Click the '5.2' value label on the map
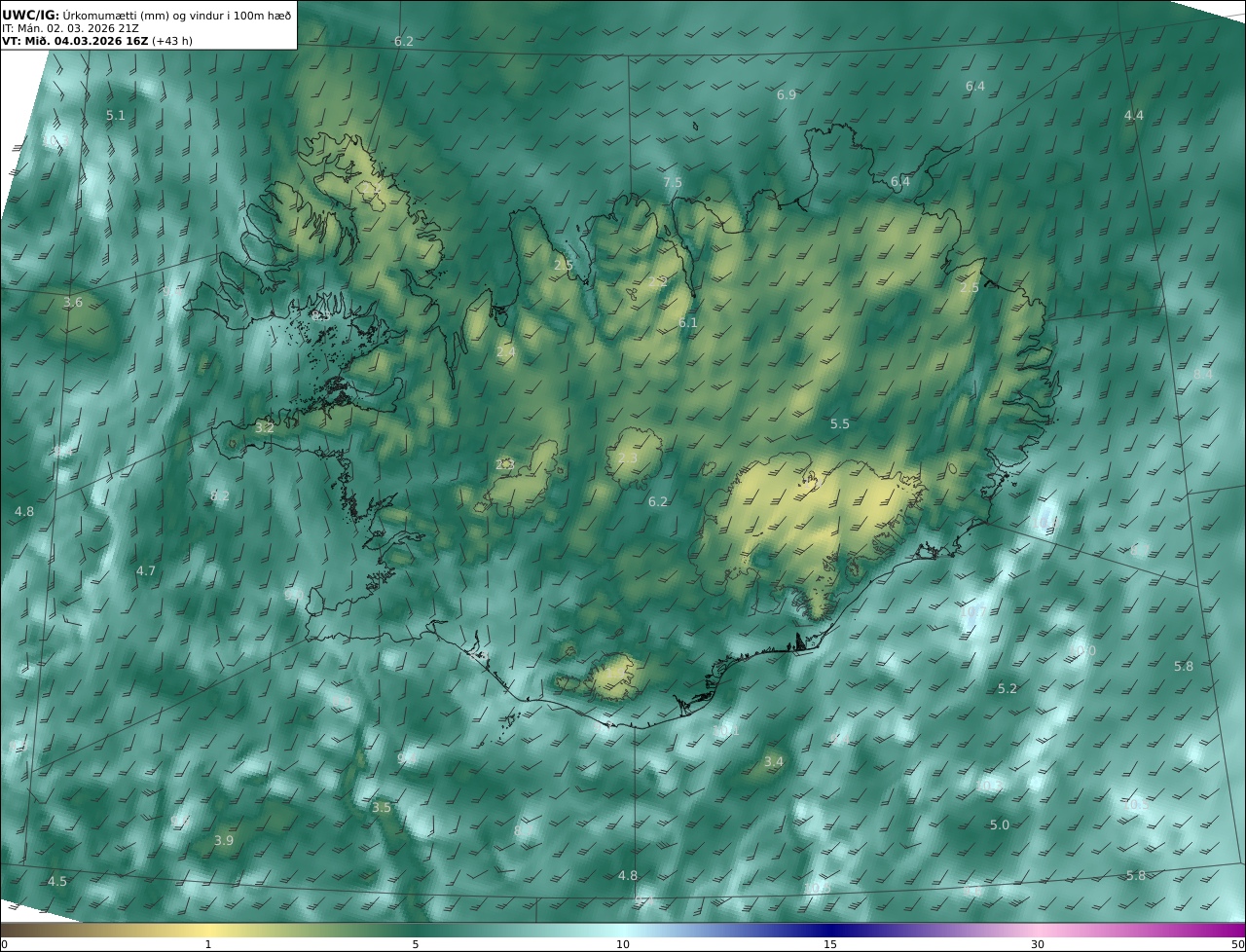Viewport: 1246px width, 952px height. (1008, 688)
